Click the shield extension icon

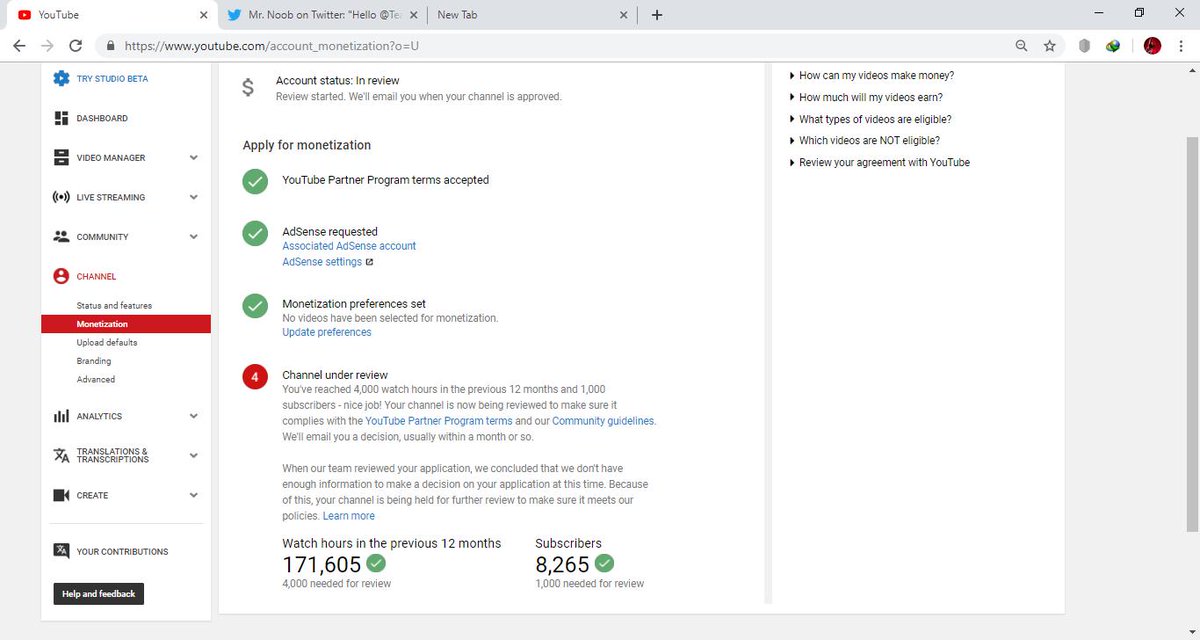click(x=1085, y=45)
